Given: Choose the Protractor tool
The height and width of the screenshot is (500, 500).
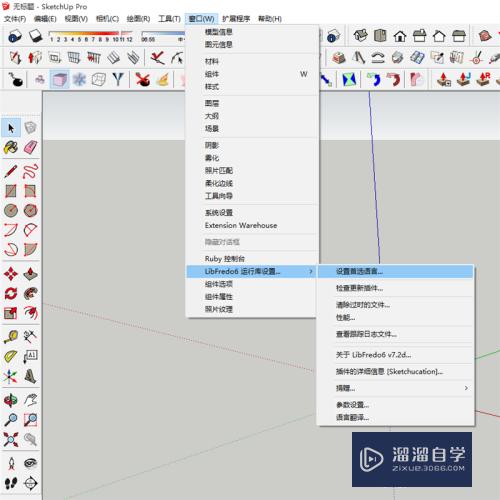Looking at the screenshot, I should (x=11, y=356).
